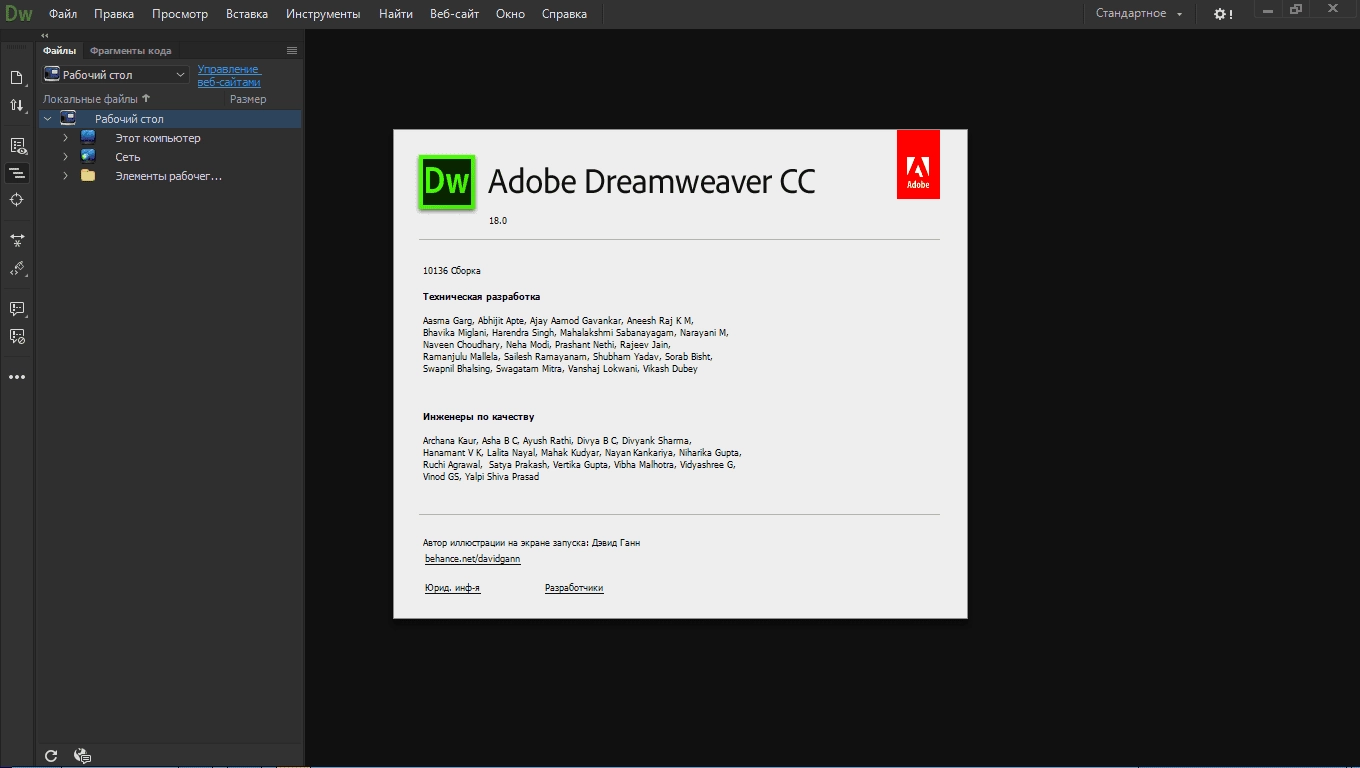Sort by Размер column header

[x=248, y=99]
